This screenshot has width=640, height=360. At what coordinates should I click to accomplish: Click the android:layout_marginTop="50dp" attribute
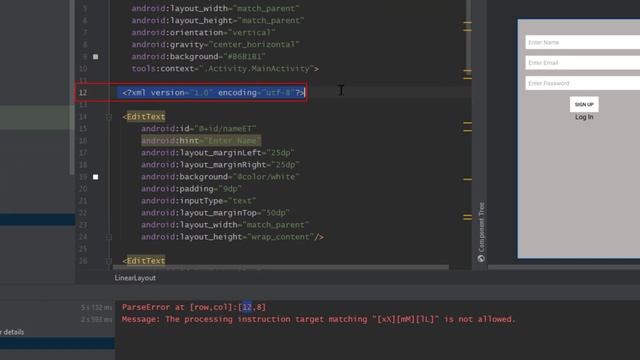coord(215,213)
